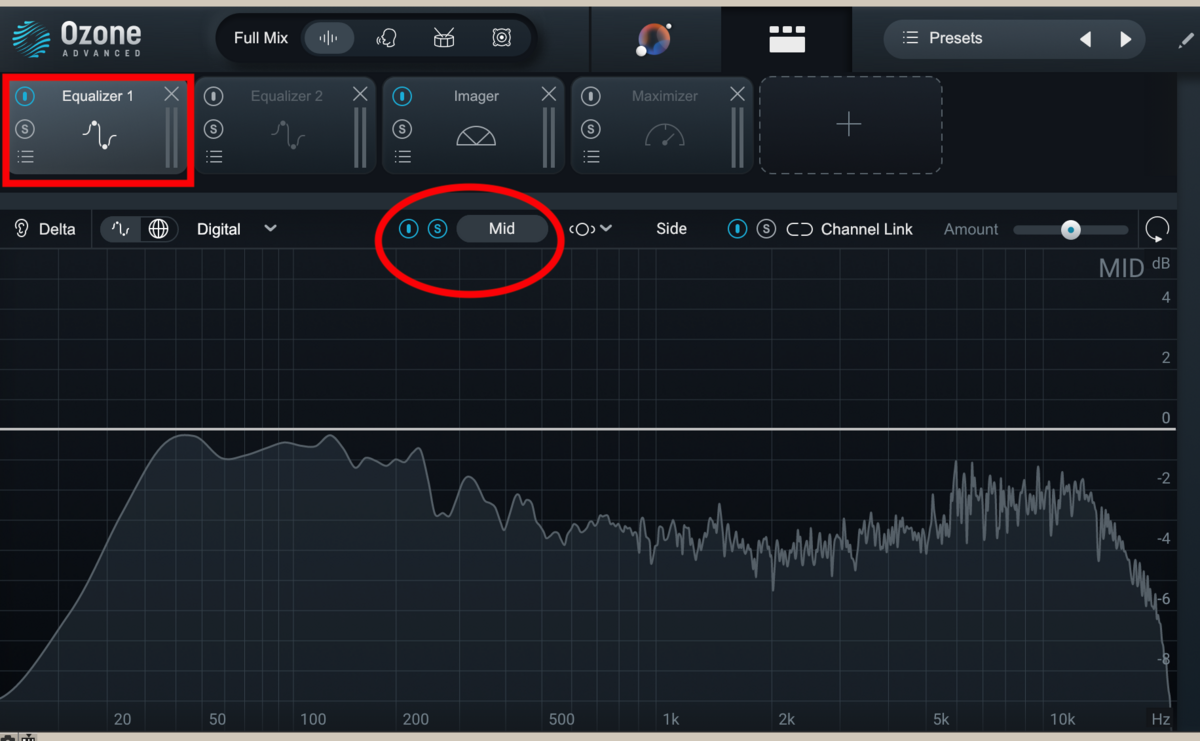This screenshot has width=1200, height=741.
Task: Toggle Side channel power
Action: tap(737, 229)
